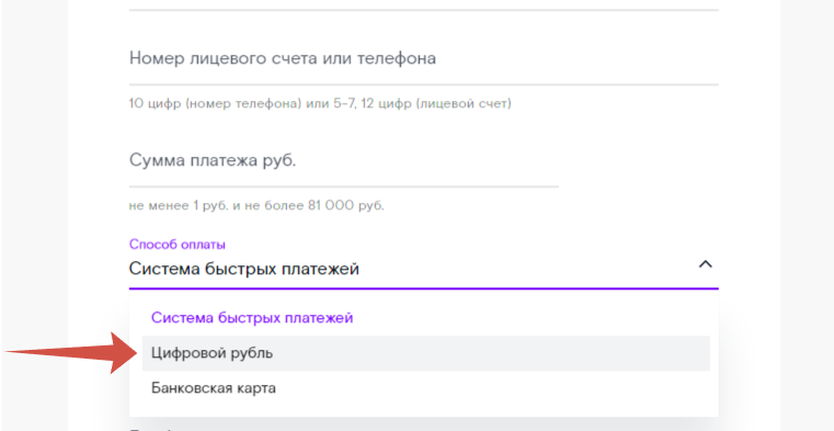
Task: Click the hint about 10 цифр номер телефона
Action: point(320,103)
